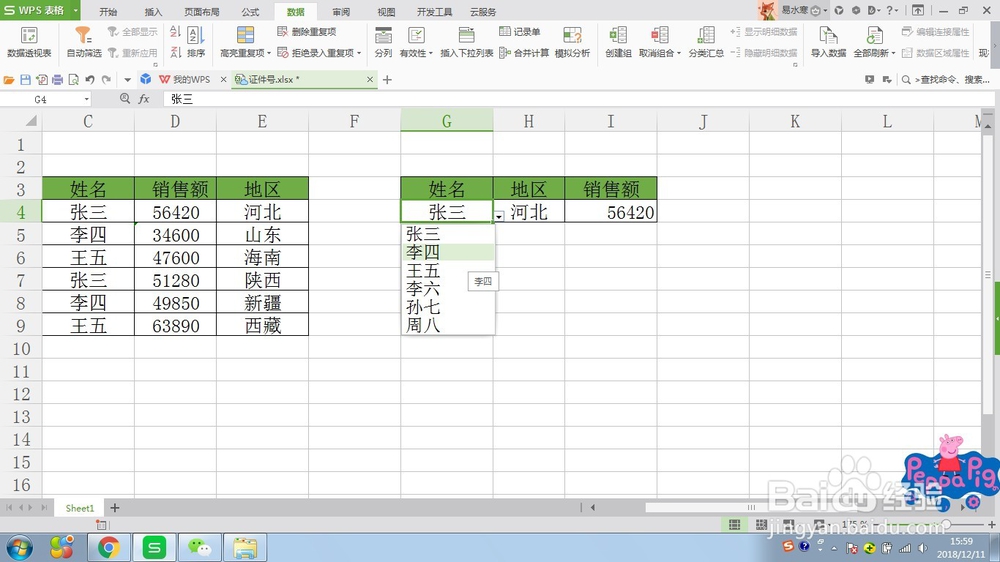Open the 记录单 record form
The image size is (1000, 562).
pos(520,32)
